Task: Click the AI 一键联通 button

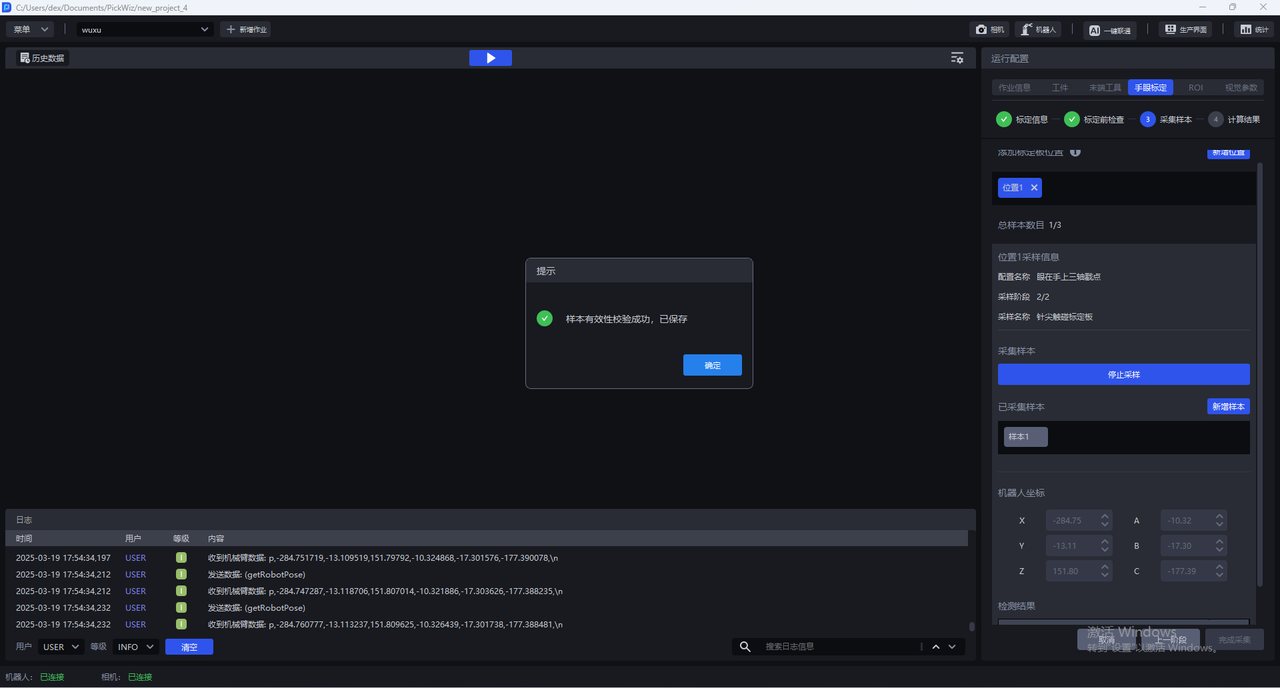Action: pos(1110,30)
